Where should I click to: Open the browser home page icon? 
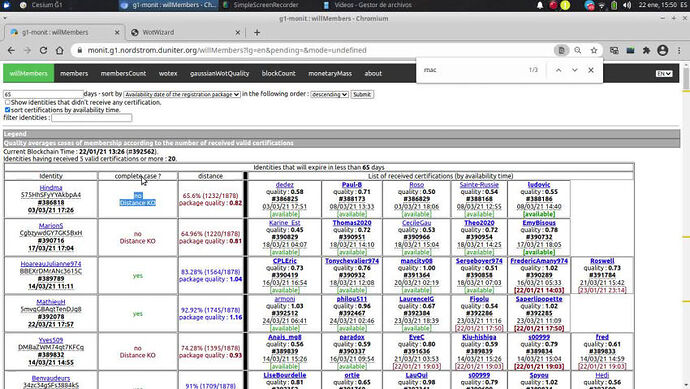tap(59, 51)
